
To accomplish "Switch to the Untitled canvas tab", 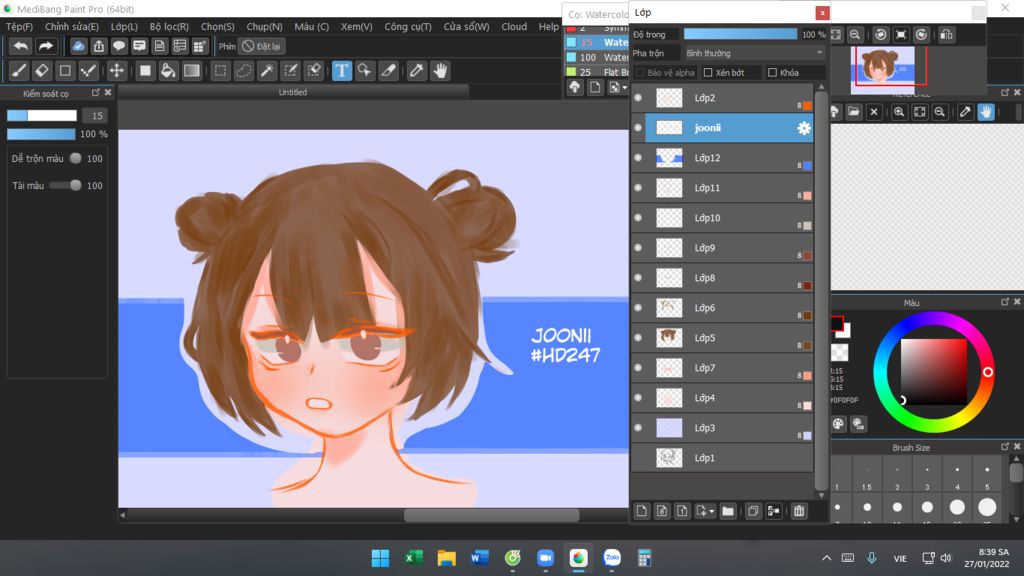I will [x=293, y=93].
